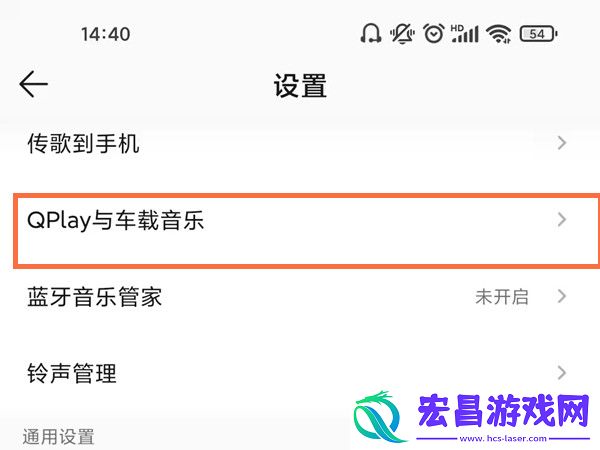Click the dragon watermark logo
This screenshot has width=600, height=450.
(380, 416)
